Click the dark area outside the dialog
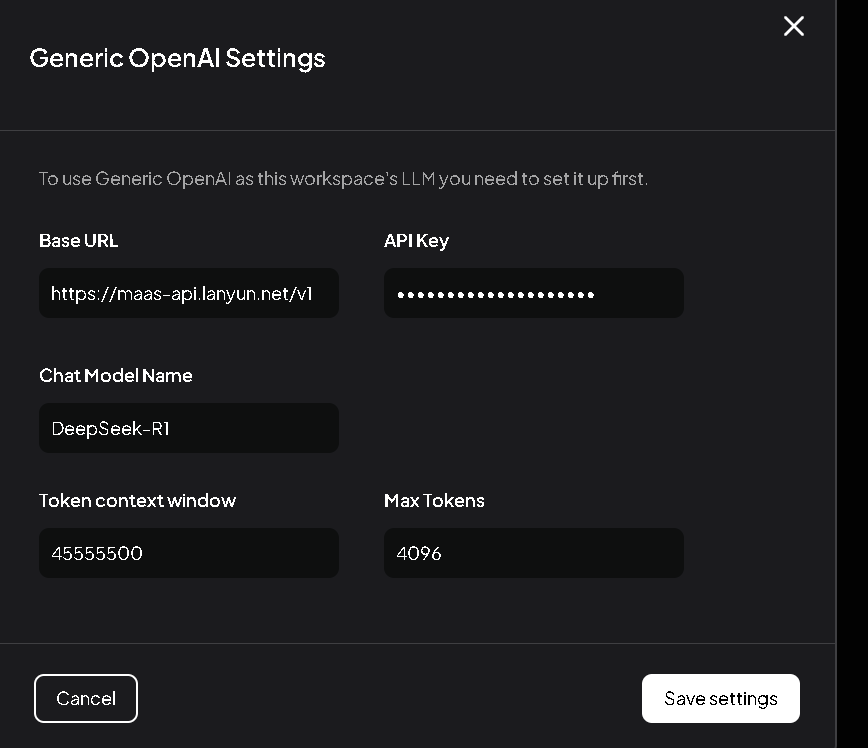Screen dimensions: 868x748 point(852,400)
